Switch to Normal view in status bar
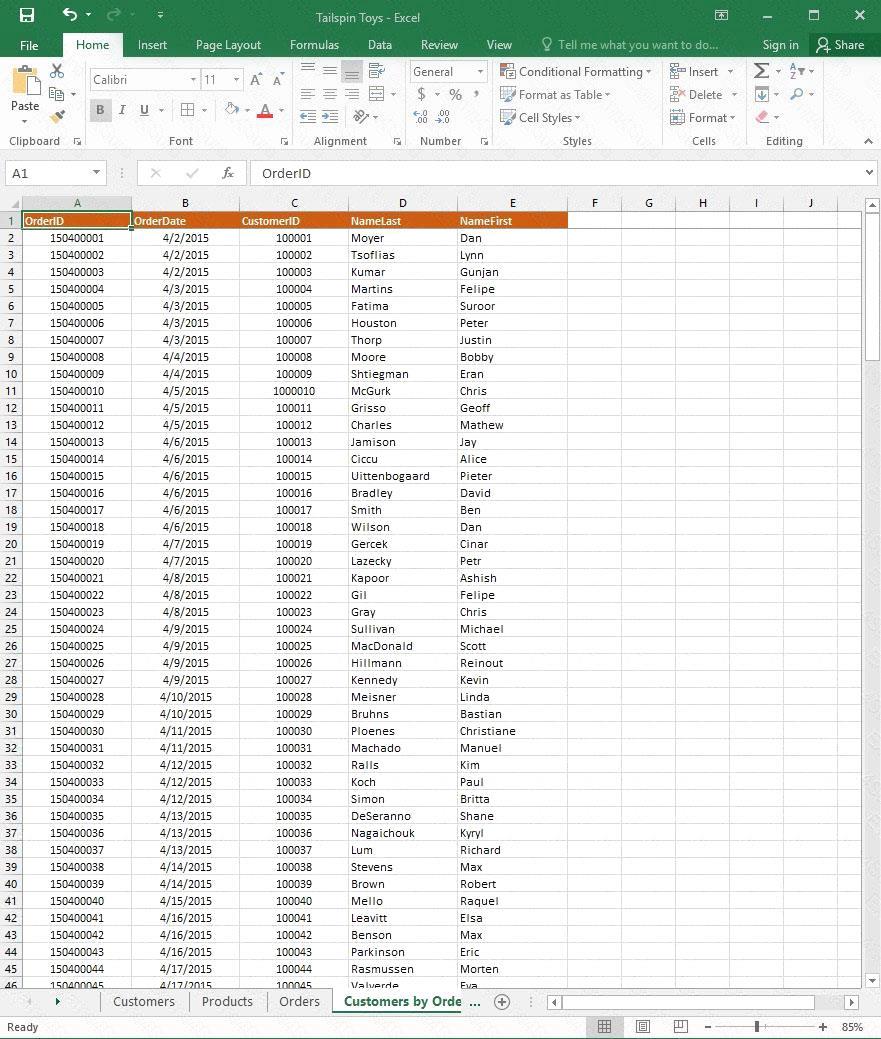The height and width of the screenshot is (1039, 881). [604, 1026]
